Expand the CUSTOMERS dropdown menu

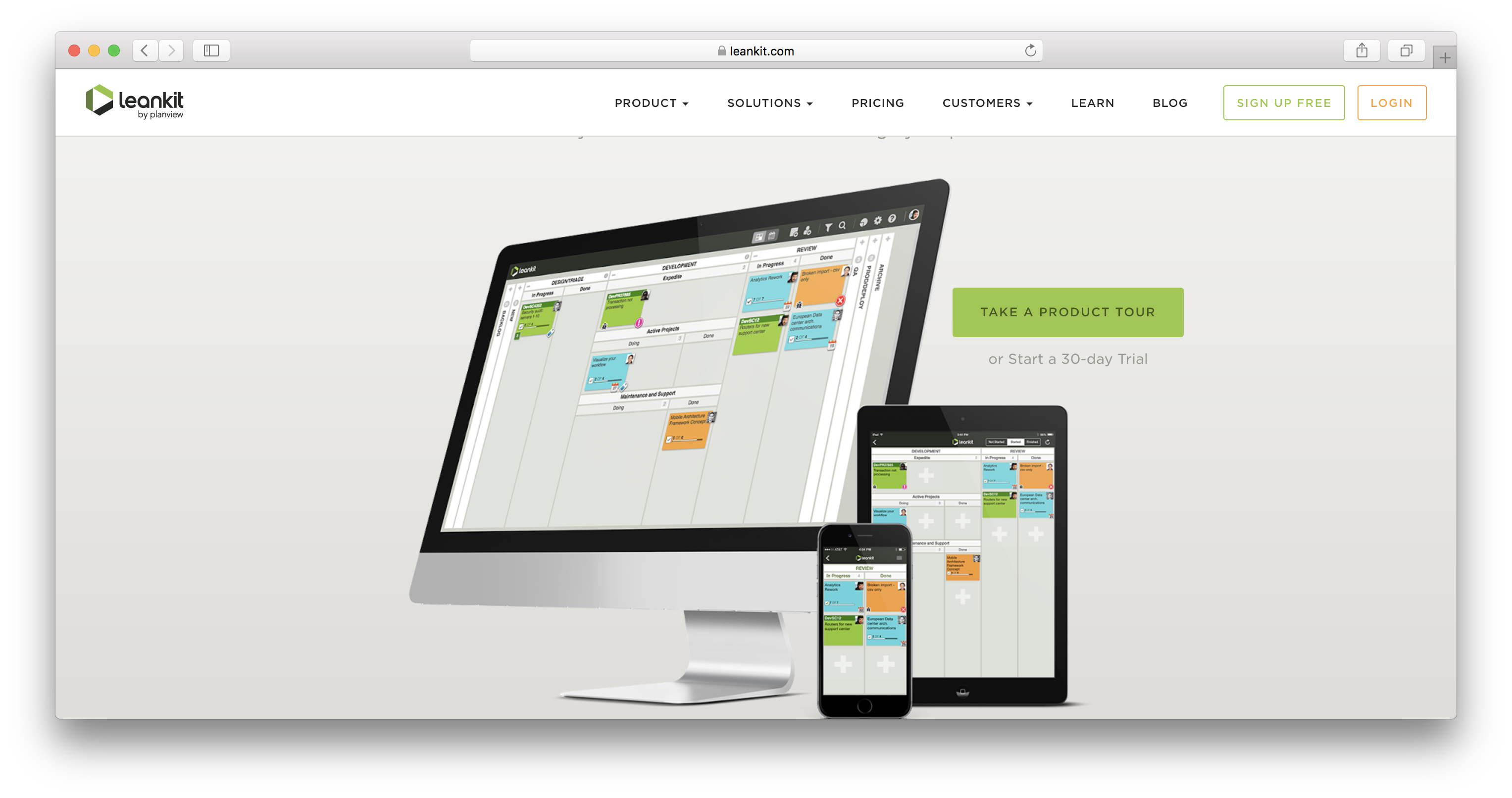click(987, 103)
